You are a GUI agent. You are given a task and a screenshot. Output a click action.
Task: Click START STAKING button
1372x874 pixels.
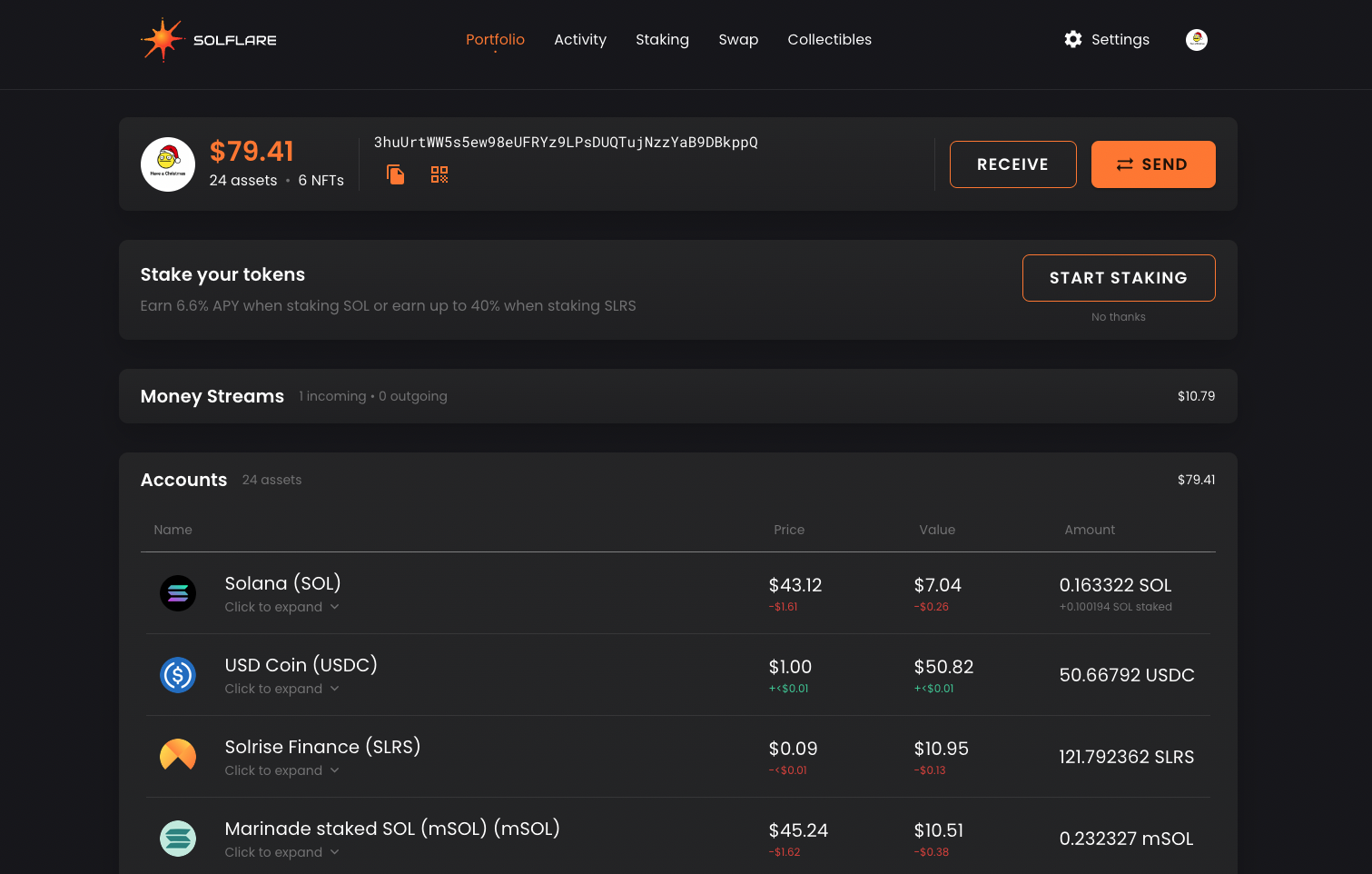tap(1119, 278)
